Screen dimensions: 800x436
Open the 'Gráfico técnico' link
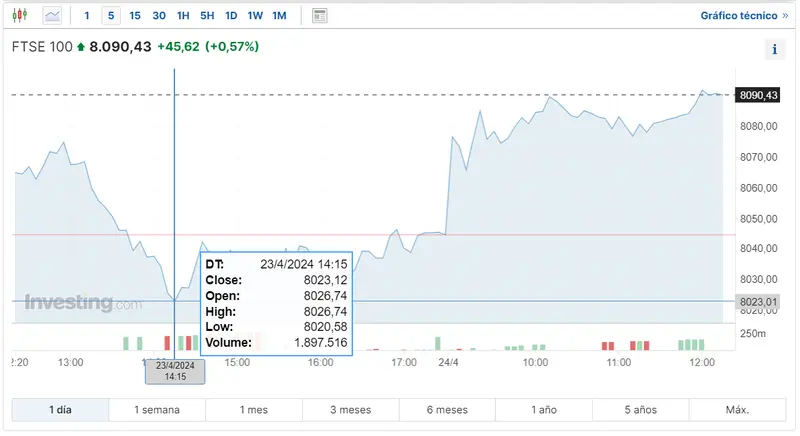(x=744, y=16)
